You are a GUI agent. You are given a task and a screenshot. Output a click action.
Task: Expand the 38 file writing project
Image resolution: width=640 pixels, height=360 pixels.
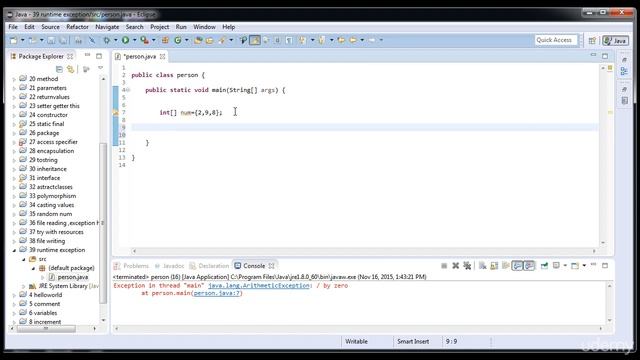point(14,241)
